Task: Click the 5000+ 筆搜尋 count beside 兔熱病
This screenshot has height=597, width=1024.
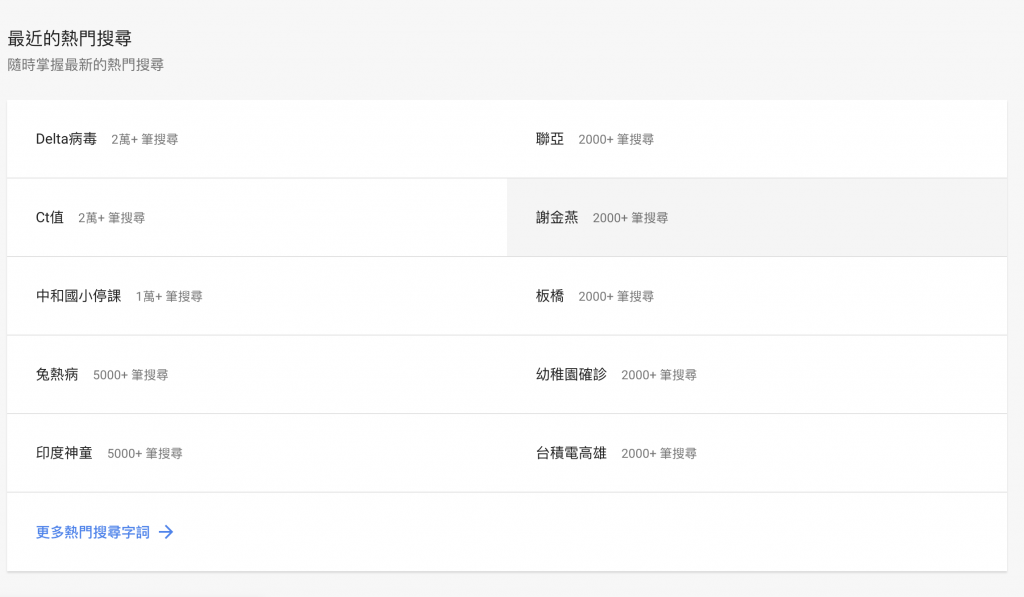Action: [131, 375]
